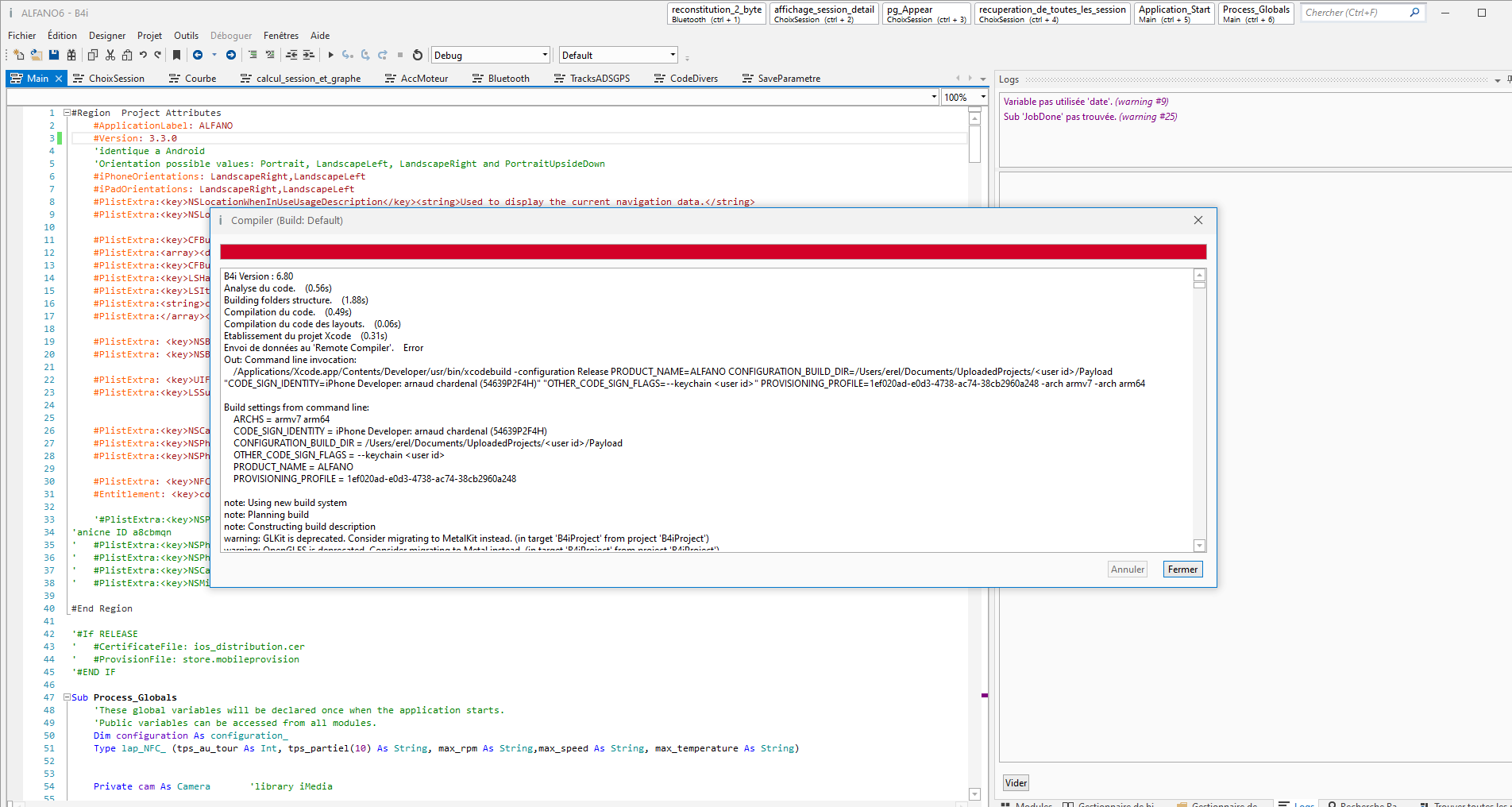Close the Compiler dialog with its X
Image resolution: width=1512 pixels, height=807 pixels.
[x=1198, y=220]
